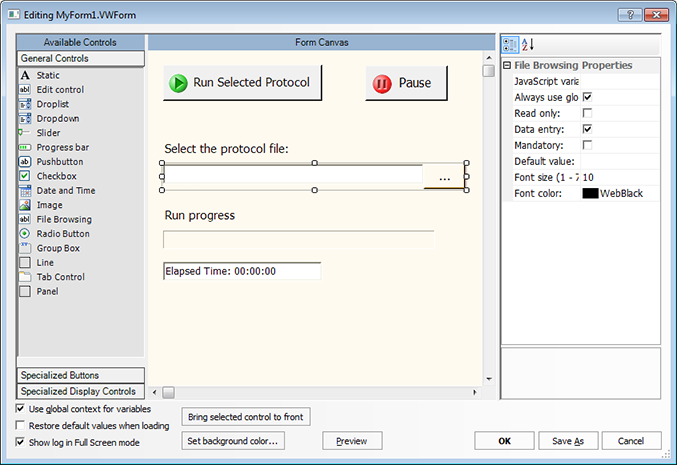This screenshot has height=465, width=677.
Task: Switch to categorized properties view
Action: (511, 45)
